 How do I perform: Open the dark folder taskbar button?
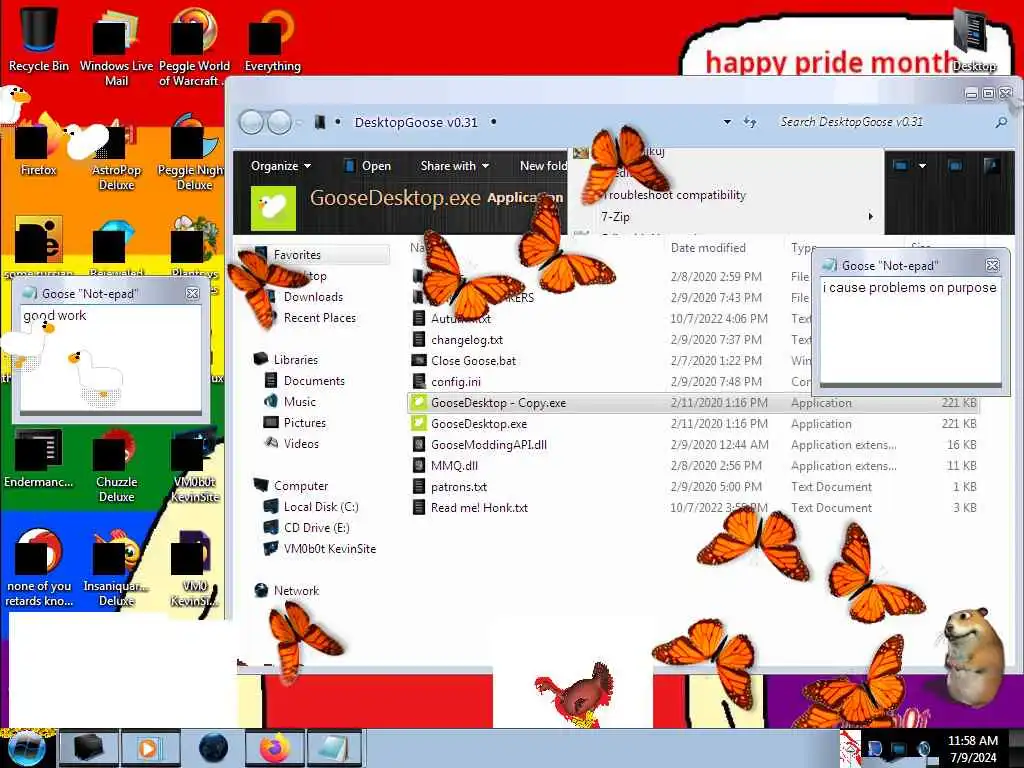click(89, 748)
